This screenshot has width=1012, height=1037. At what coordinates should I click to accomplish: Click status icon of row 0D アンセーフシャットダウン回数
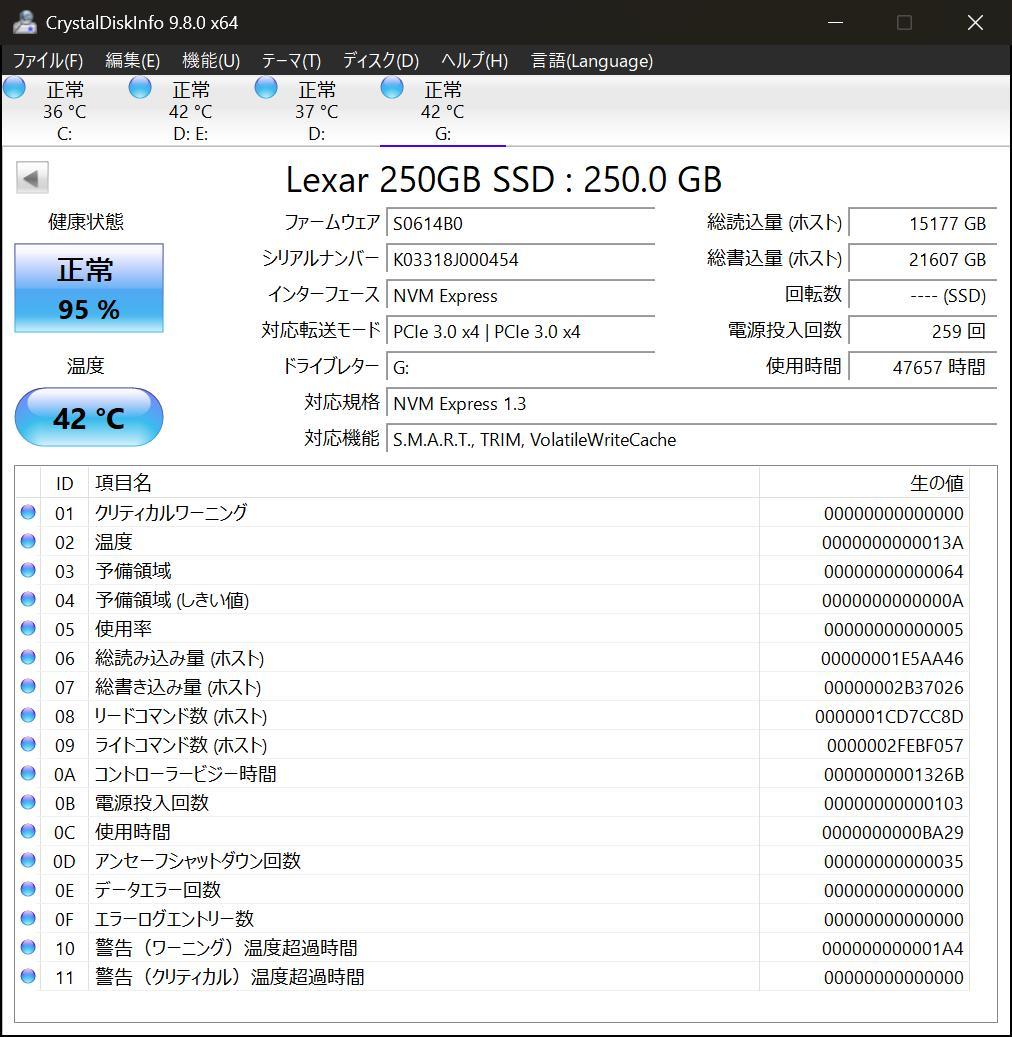28,860
